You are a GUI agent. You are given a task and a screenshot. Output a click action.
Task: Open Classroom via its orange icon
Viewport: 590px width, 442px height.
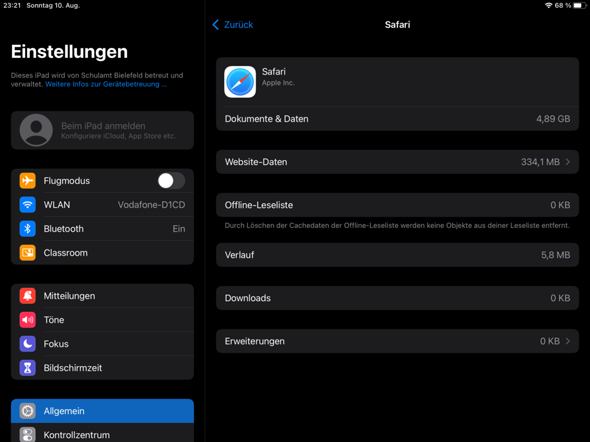click(27, 253)
